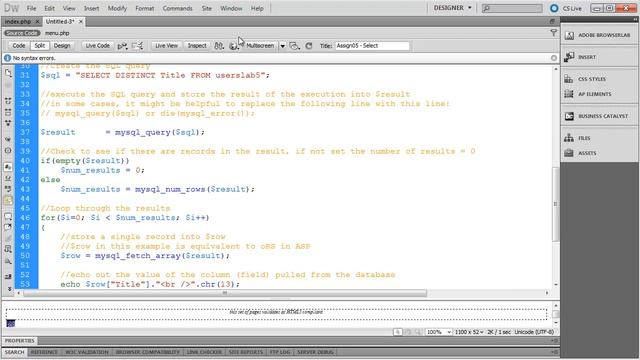Screen dimensions: 640x360
Task: Click the Refresh Design View icon
Action: 309,46
